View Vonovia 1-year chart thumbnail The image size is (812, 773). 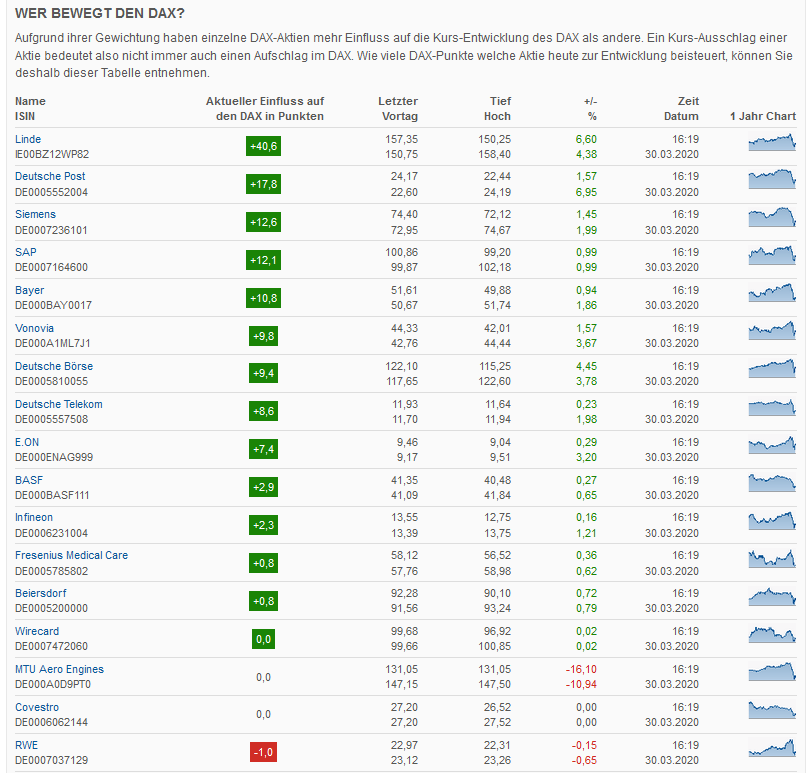pyautogui.click(x=772, y=331)
